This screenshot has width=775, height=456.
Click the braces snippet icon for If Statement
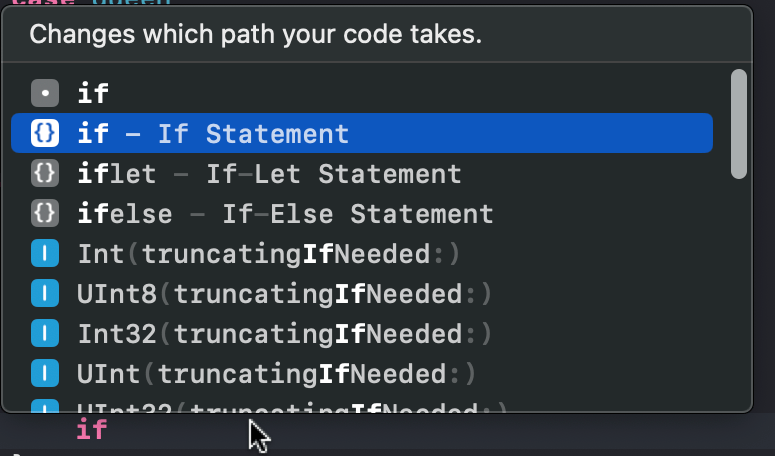click(x=45, y=134)
